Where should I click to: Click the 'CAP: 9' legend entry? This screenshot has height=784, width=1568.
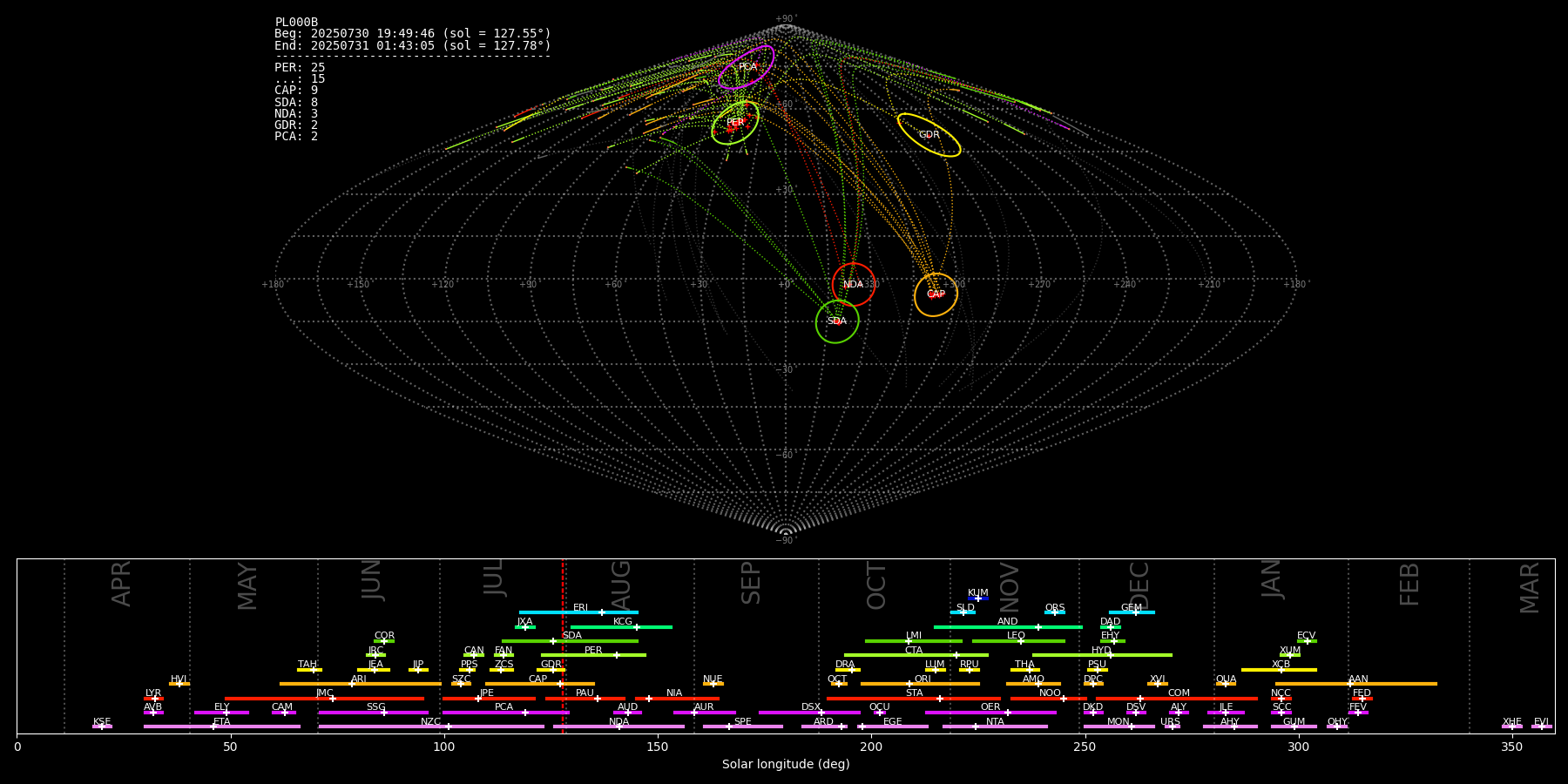tap(296, 91)
